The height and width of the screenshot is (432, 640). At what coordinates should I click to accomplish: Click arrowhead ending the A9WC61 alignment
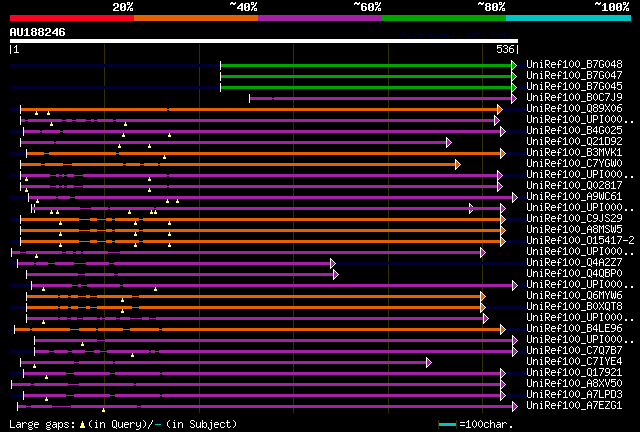515,198
